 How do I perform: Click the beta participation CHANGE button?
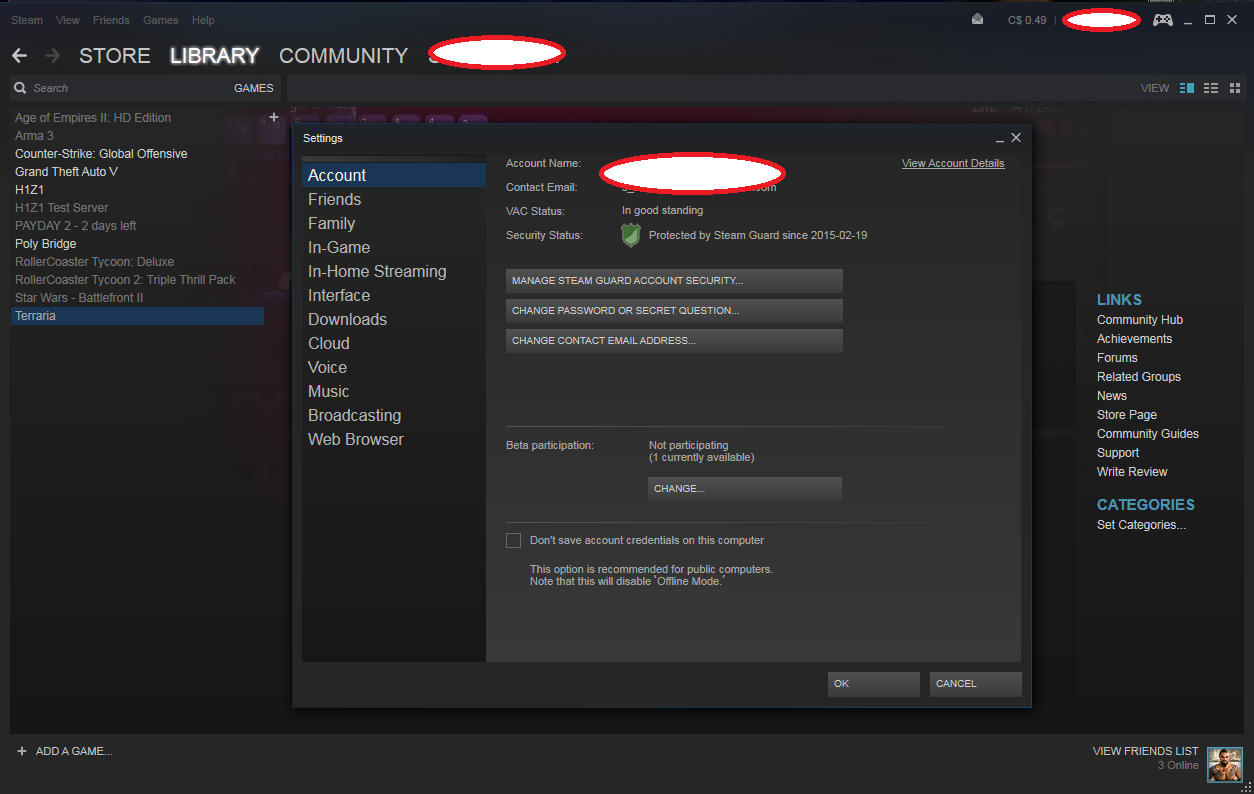pos(745,489)
